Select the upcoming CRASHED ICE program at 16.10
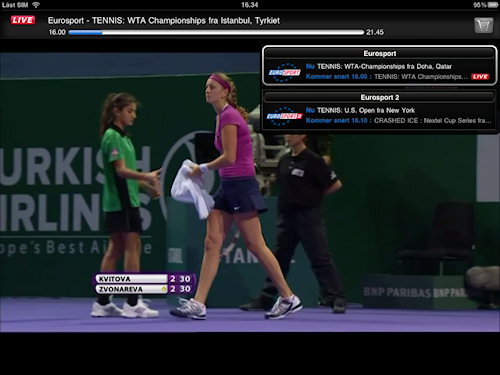The width and height of the screenshot is (500, 375). click(398, 120)
